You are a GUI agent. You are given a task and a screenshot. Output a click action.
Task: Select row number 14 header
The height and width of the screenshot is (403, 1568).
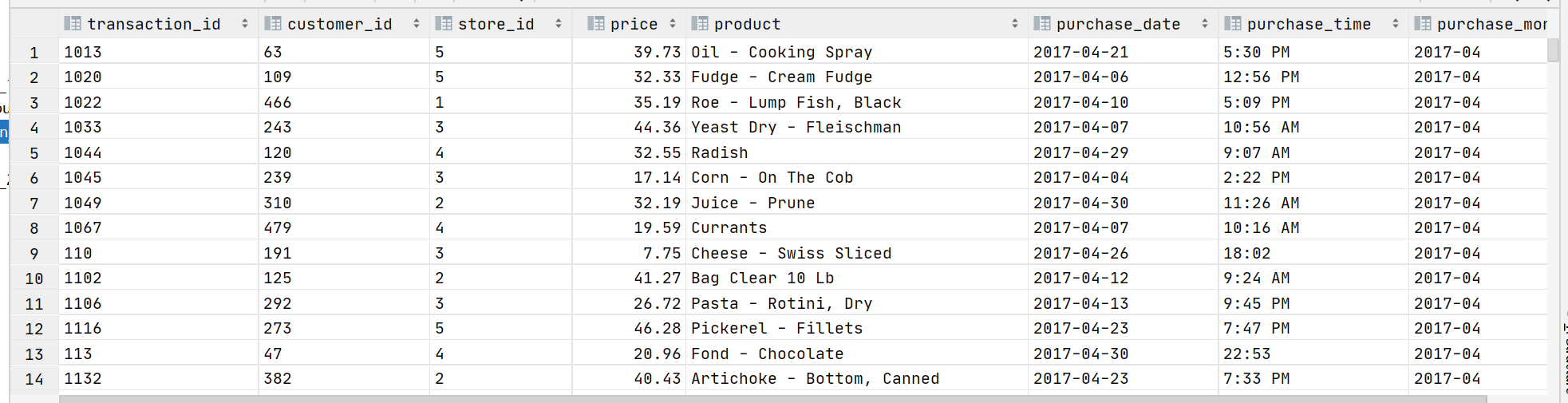pos(34,379)
